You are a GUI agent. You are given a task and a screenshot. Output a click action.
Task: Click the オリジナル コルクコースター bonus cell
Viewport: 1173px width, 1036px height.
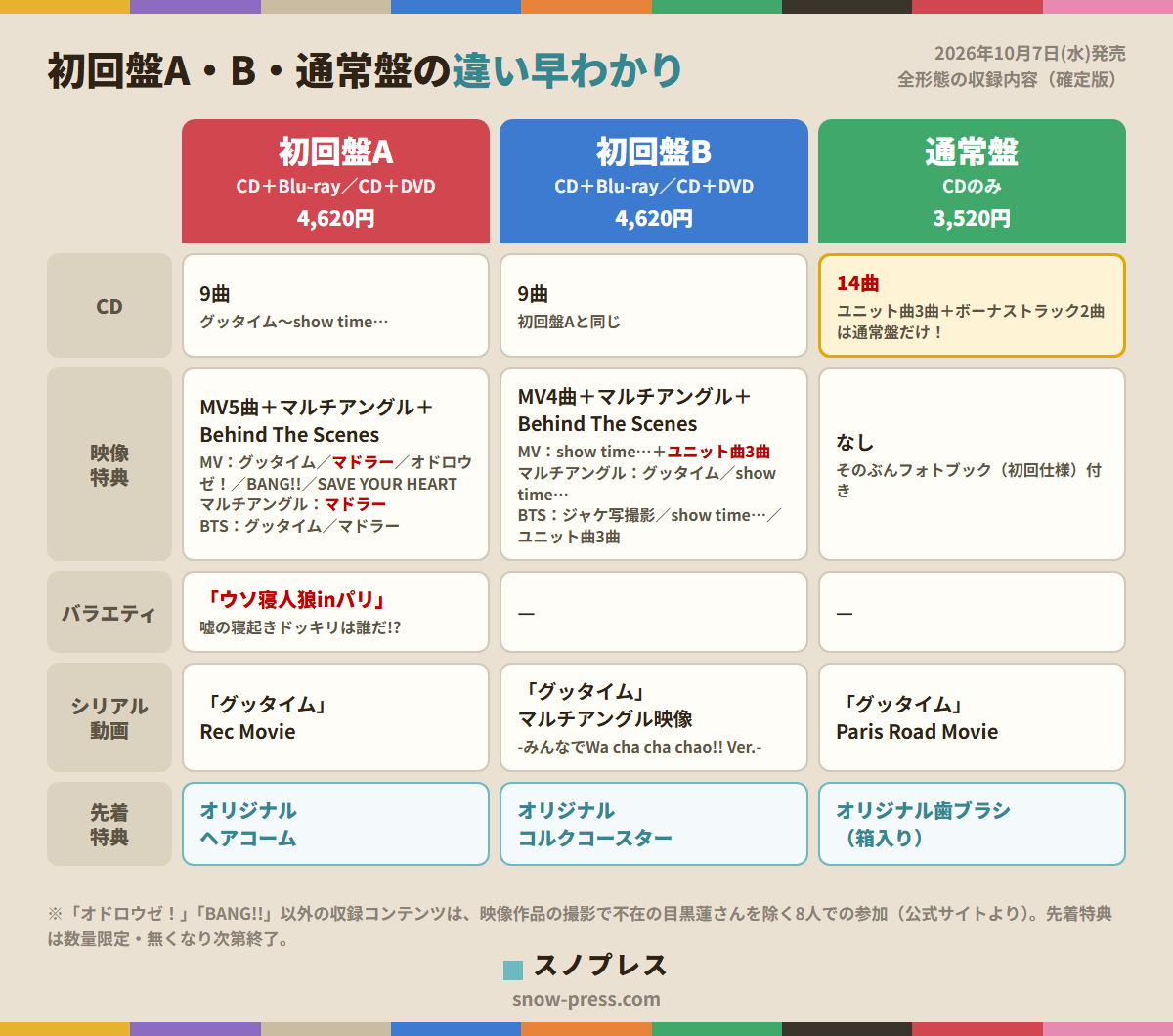(x=654, y=824)
